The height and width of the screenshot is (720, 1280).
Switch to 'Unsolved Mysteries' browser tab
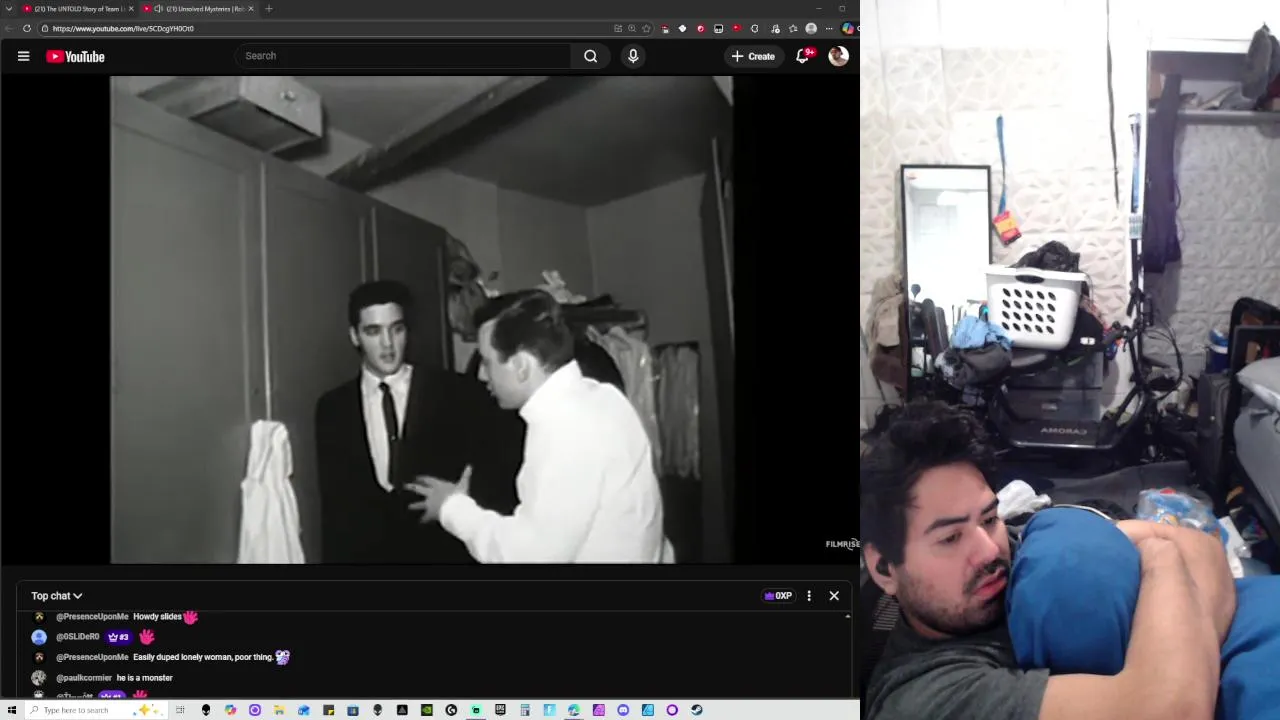tap(199, 9)
